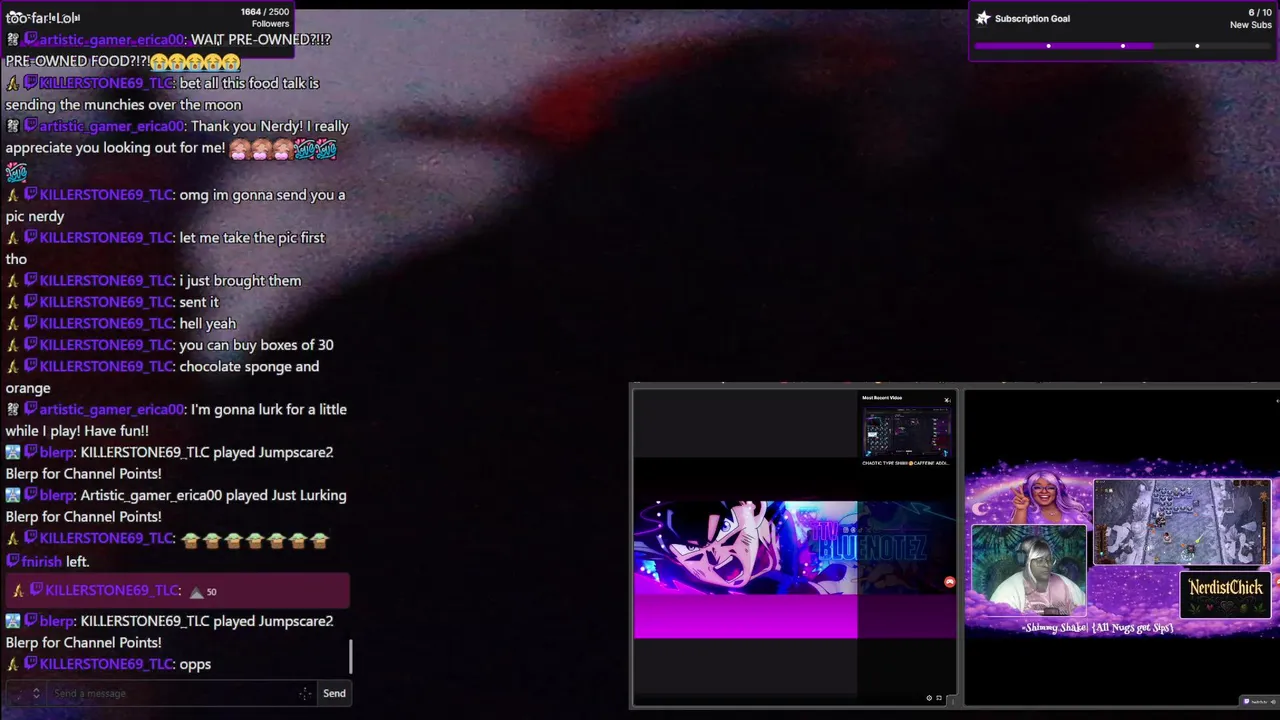The image size is (1280, 720).
Task: Open the emote picker icon in chat input
Action: click(305, 693)
